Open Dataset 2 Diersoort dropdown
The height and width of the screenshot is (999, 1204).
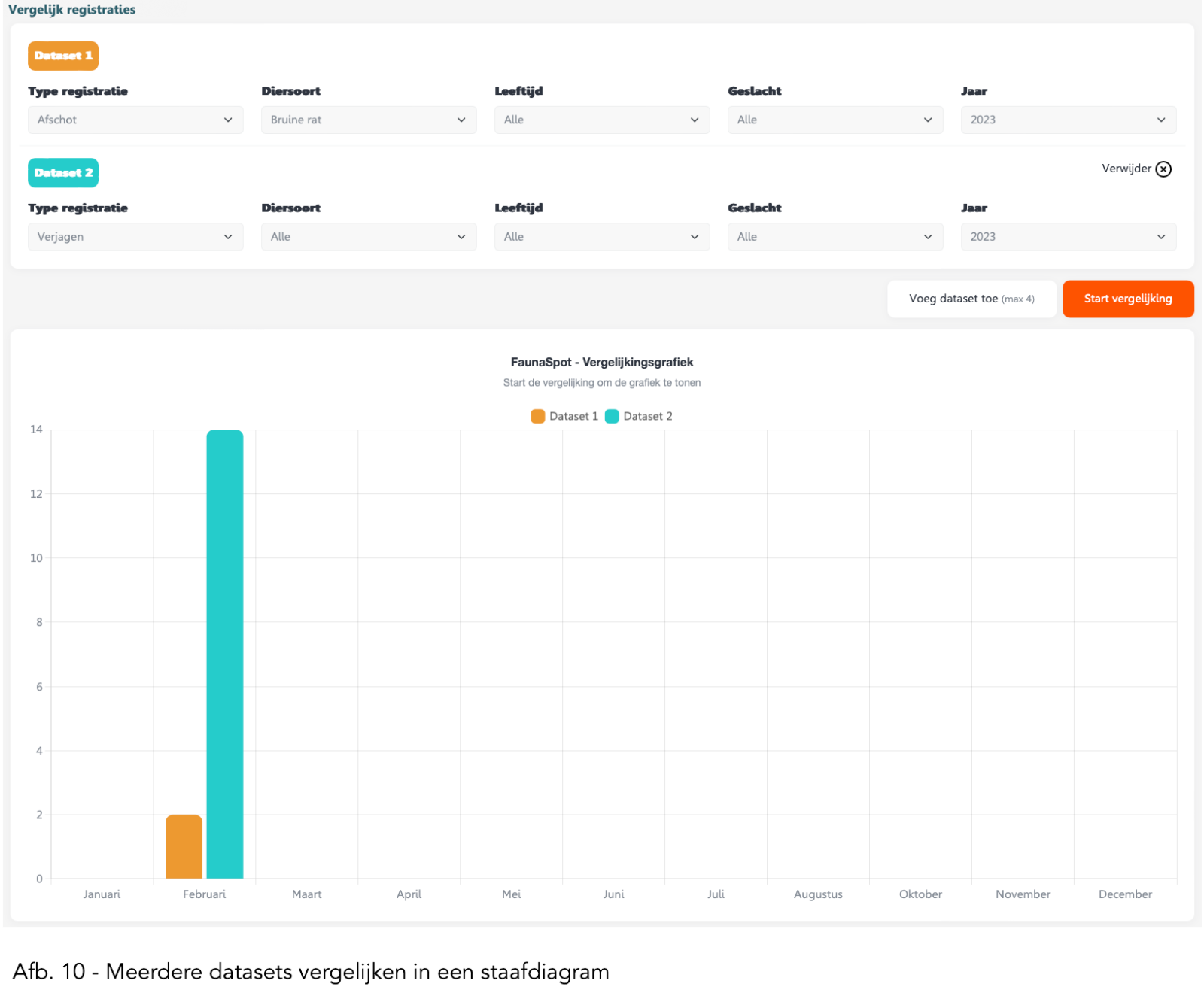(x=369, y=237)
